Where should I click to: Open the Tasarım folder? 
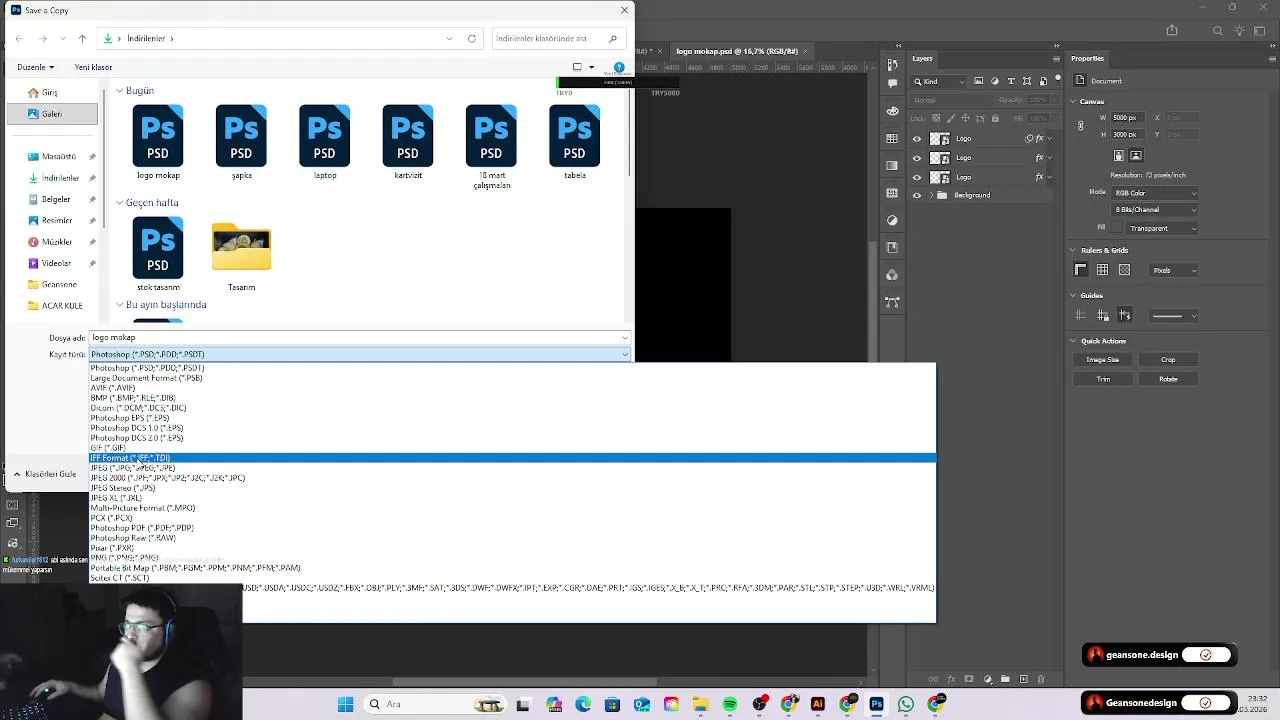(x=241, y=255)
